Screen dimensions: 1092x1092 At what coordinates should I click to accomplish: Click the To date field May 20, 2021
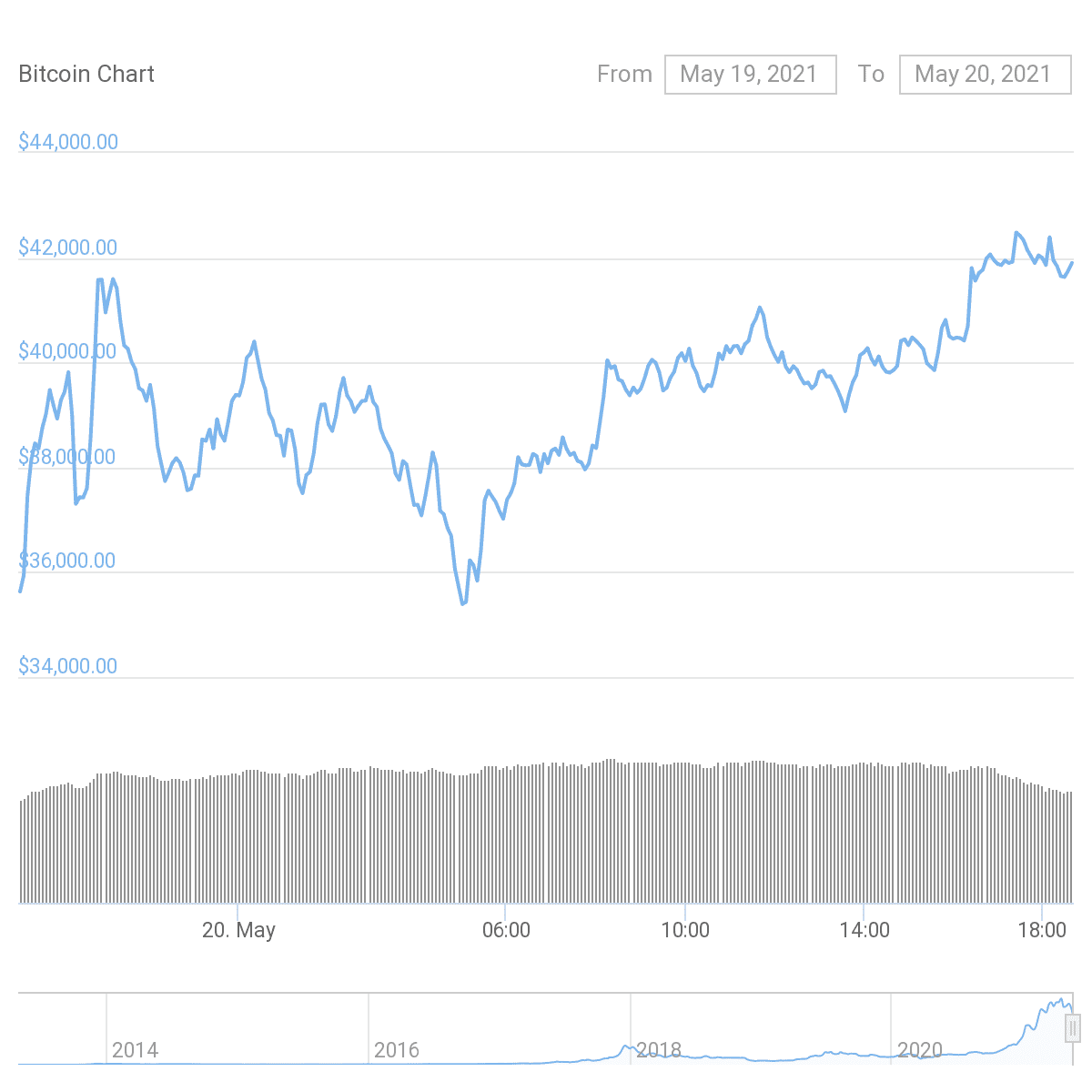[985, 75]
